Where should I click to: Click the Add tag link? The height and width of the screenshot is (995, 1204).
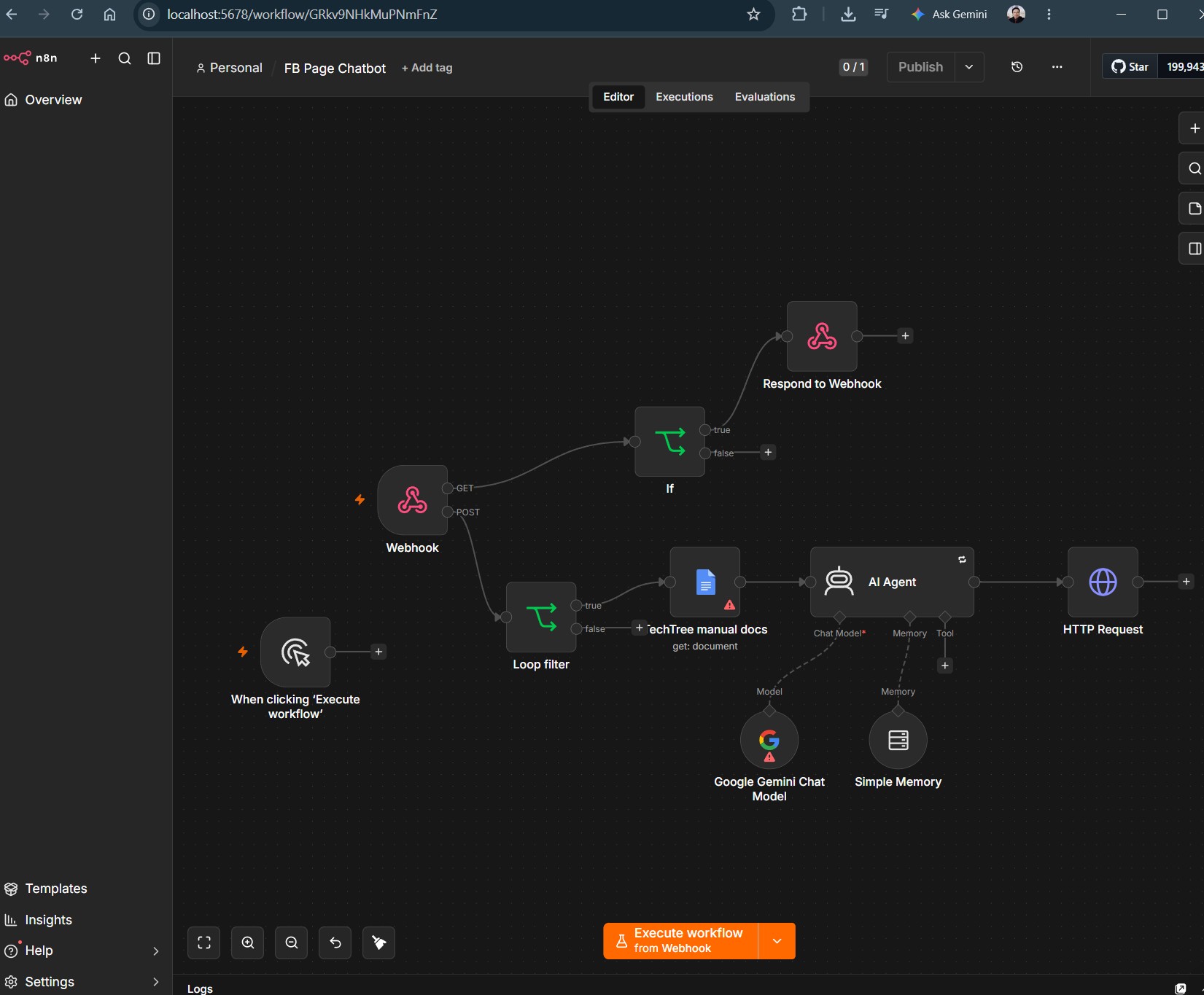click(x=427, y=68)
